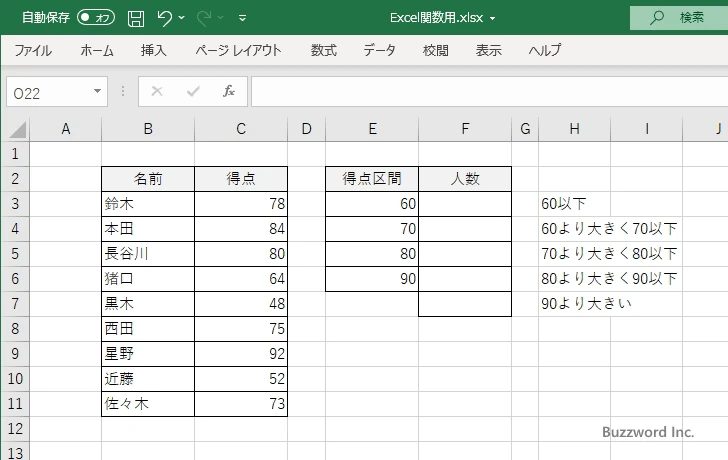Open the Customize Quick Access Toolbar arrow
This screenshot has width=728, height=460.
coord(242,18)
